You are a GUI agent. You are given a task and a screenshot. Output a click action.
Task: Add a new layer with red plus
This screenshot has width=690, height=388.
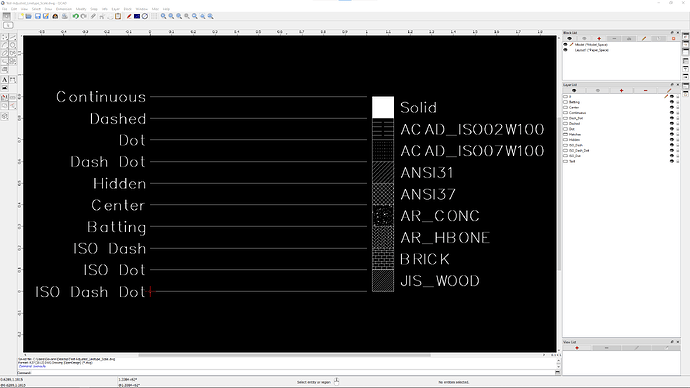(x=621, y=91)
